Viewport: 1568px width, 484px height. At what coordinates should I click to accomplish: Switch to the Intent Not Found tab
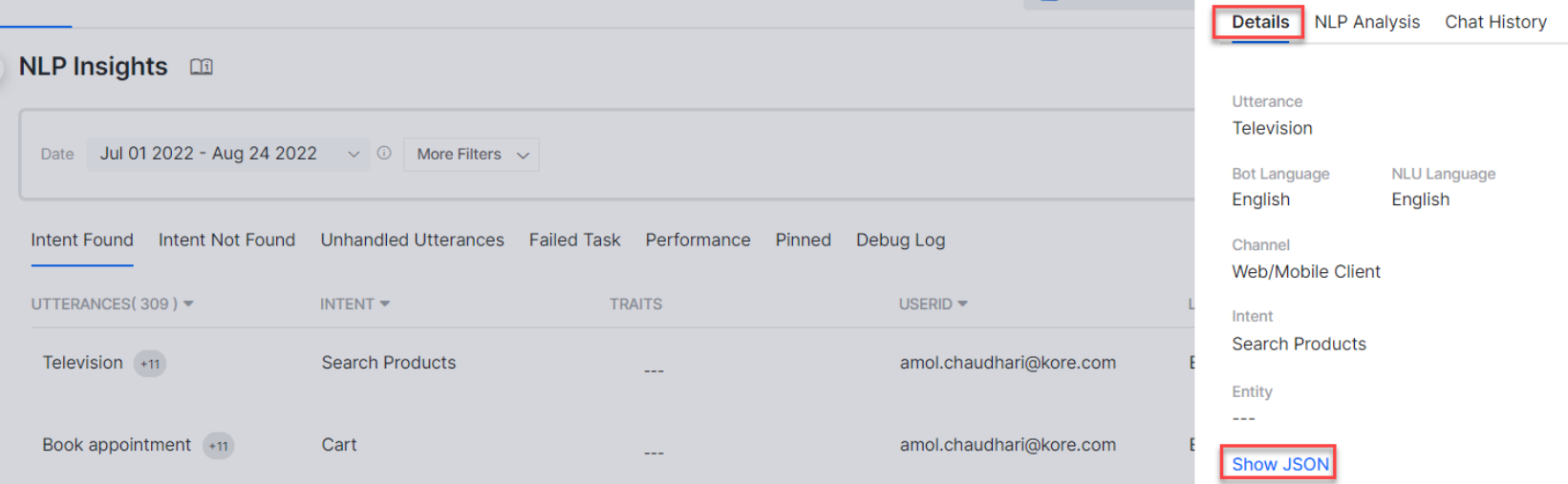(x=226, y=240)
